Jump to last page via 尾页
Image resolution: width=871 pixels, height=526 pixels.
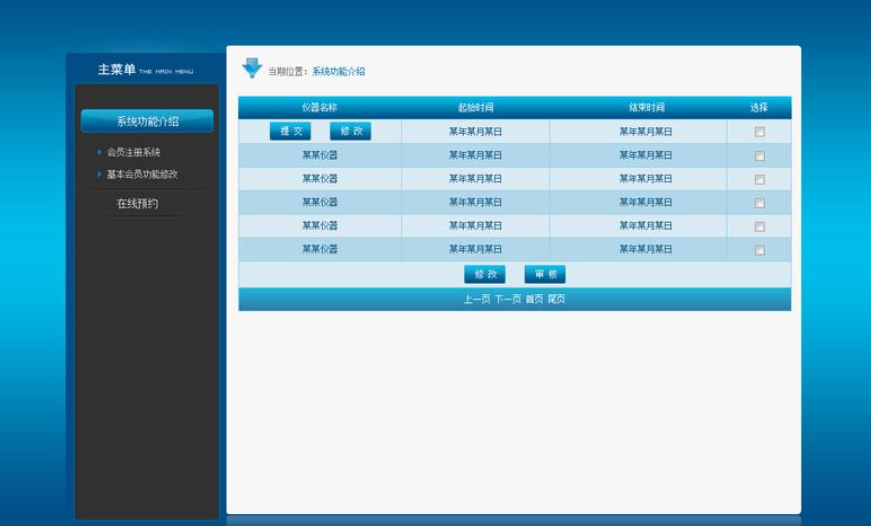(x=556, y=299)
